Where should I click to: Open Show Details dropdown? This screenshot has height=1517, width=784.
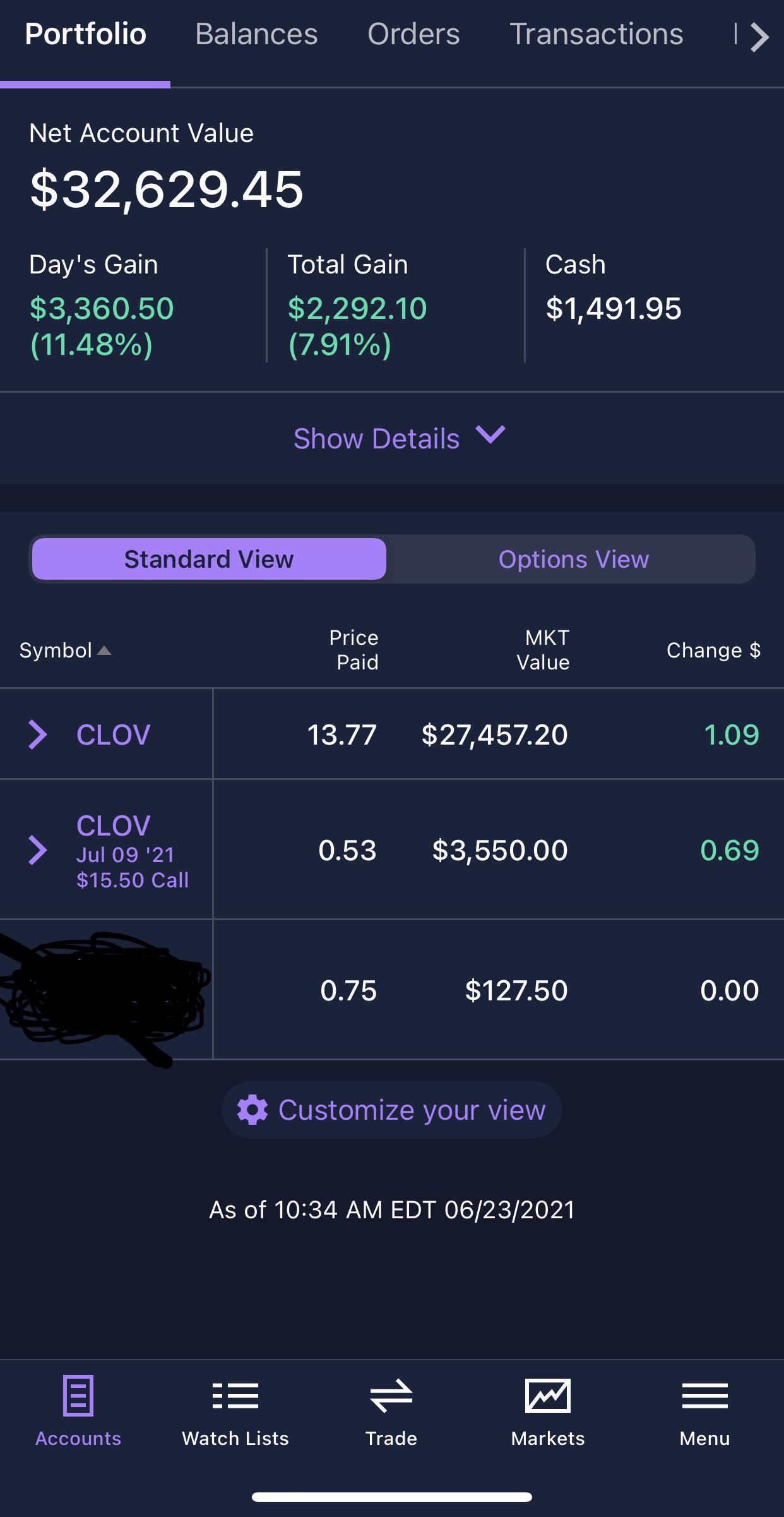click(x=392, y=438)
